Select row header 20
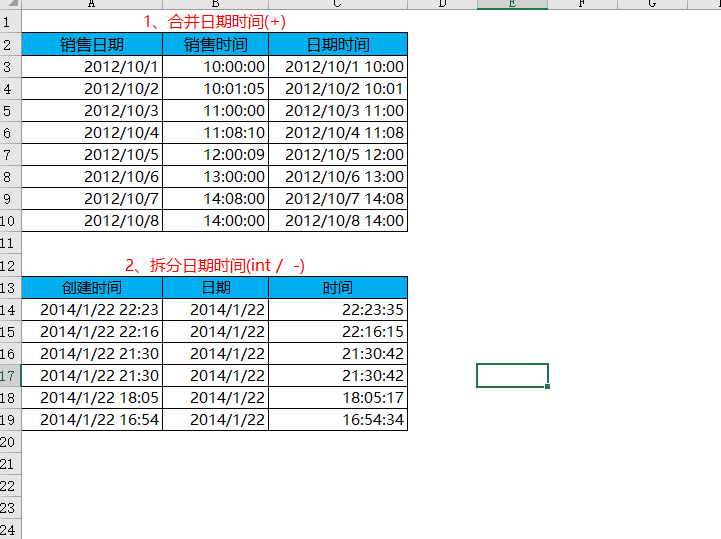This screenshot has height=539, width=721. click(x=10, y=442)
